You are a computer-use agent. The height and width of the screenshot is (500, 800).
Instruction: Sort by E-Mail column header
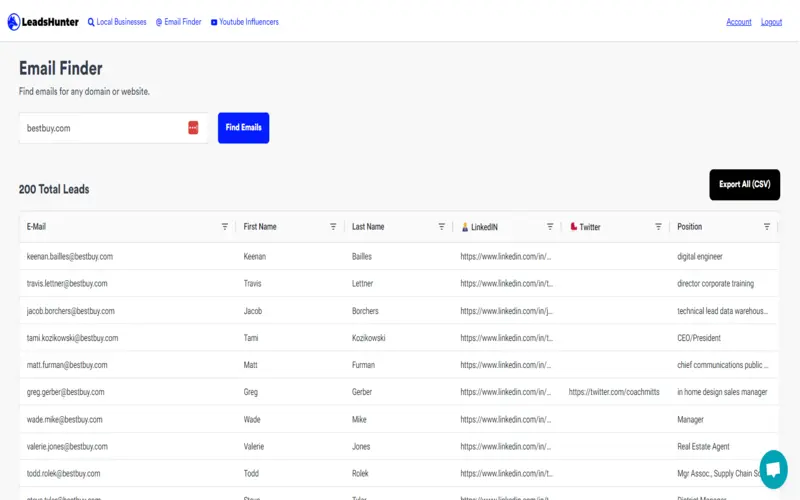[36, 227]
